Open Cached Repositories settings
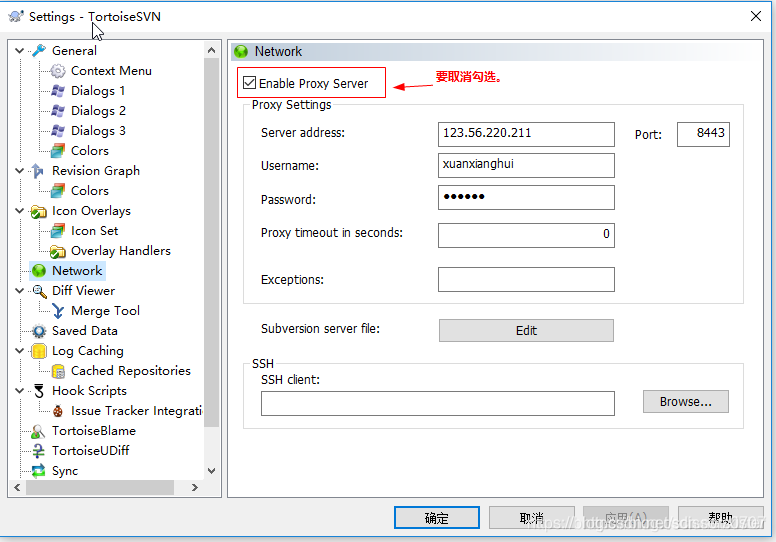This screenshot has width=776, height=542. (131, 371)
